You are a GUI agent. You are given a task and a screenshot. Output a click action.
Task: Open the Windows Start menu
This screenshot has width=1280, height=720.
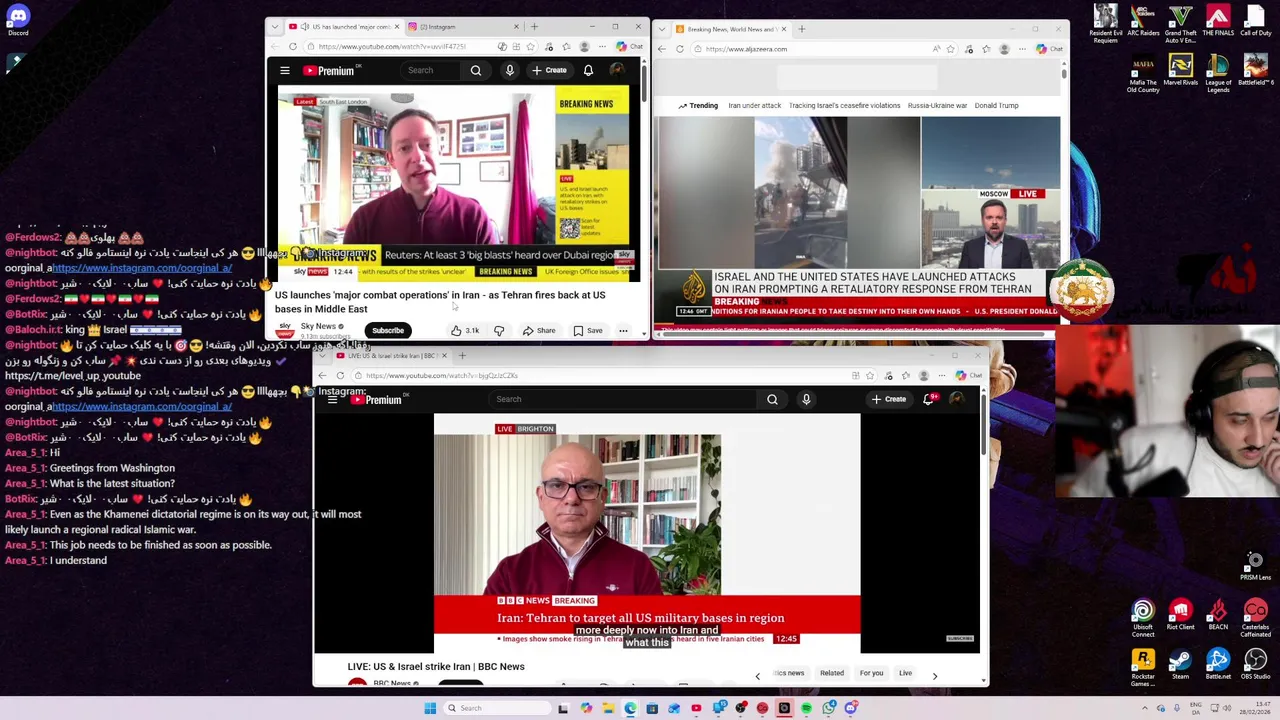coord(430,708)
